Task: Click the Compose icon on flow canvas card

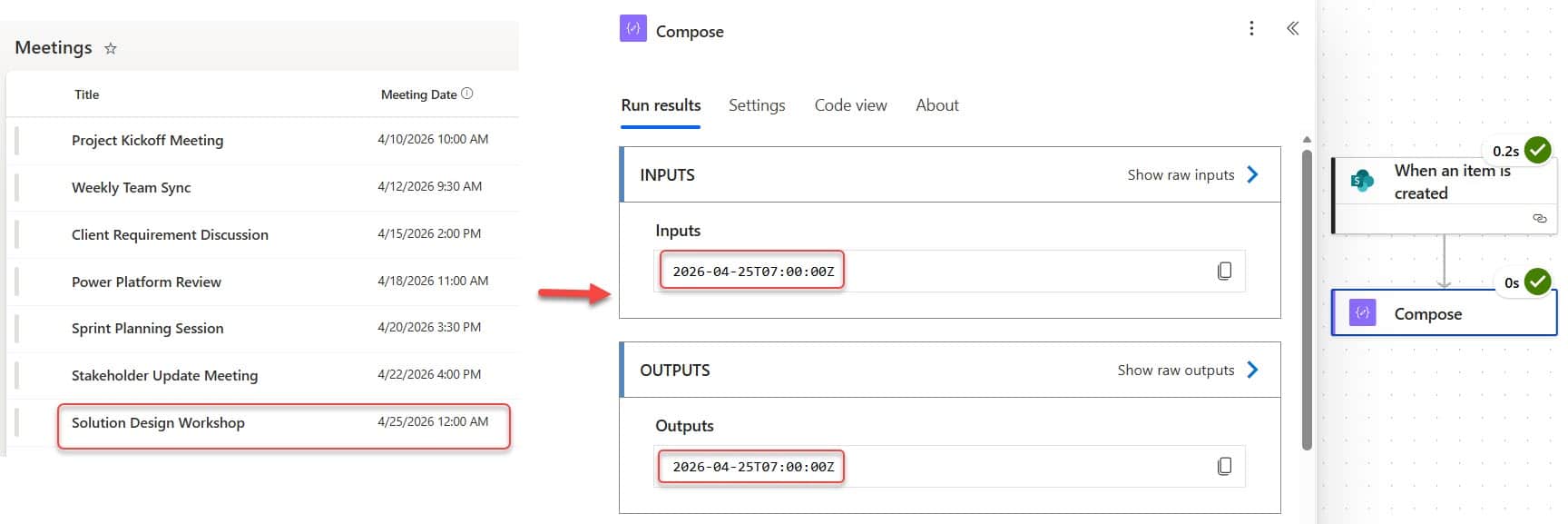Action: [x=1362, y=312]
